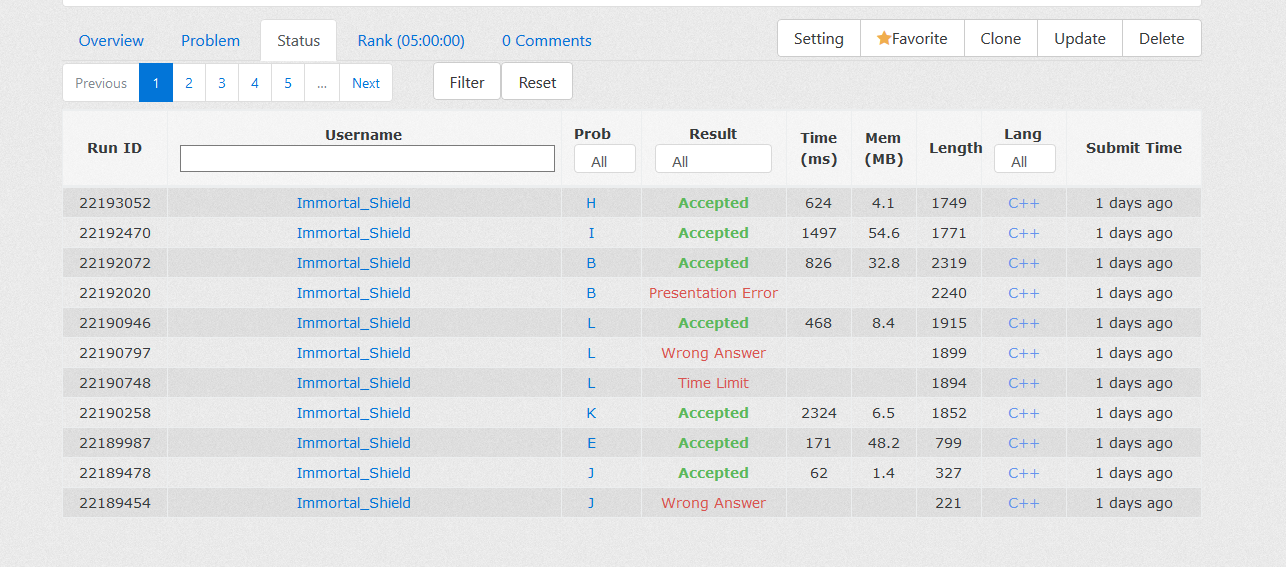Click the Favorite star button
This screenshot has height=567, width=1286.
pos(912,39)
